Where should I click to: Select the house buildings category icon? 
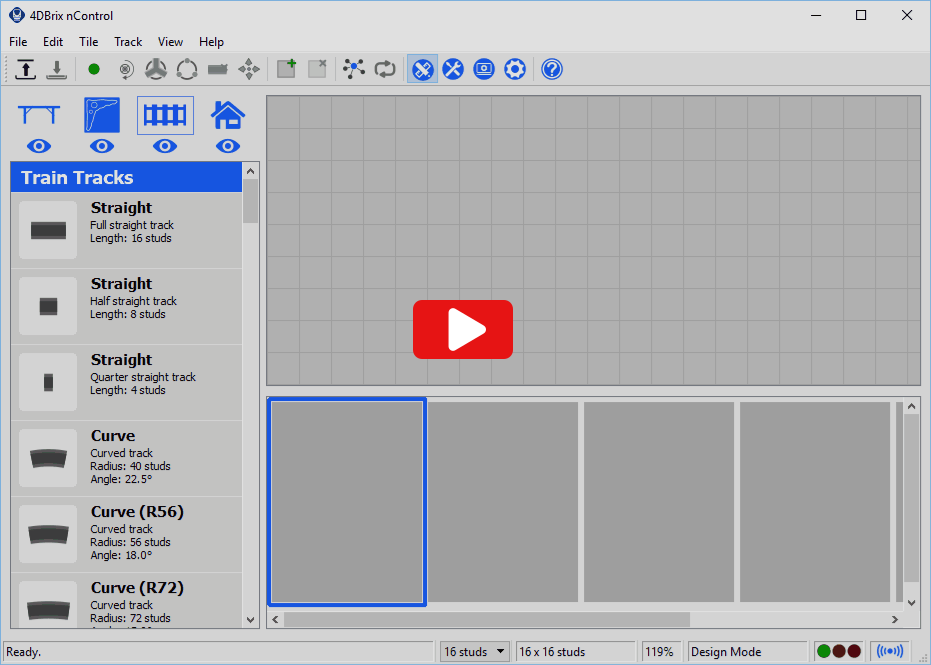228,115
